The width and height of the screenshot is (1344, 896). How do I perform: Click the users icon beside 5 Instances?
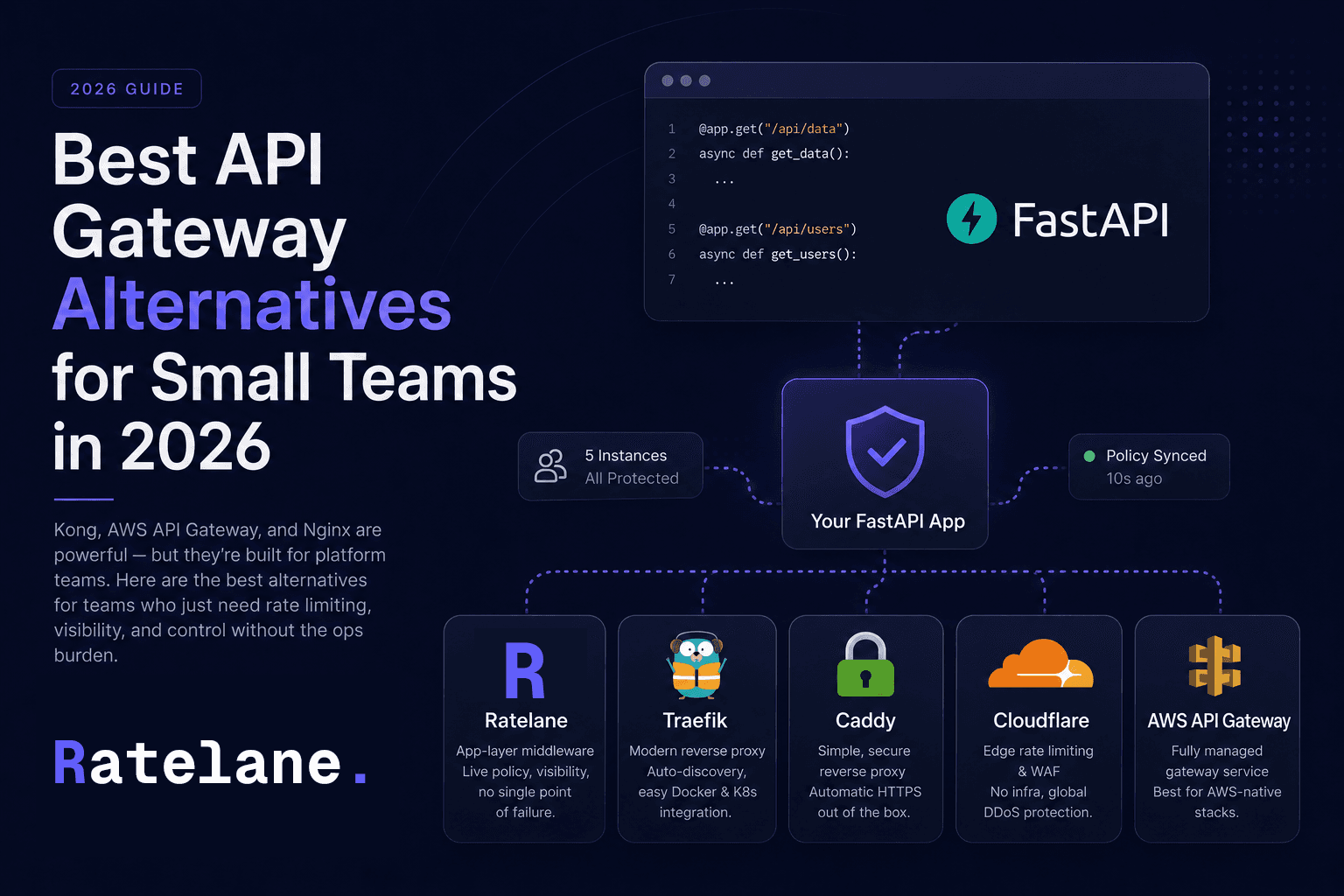click(x=550, y=466)
